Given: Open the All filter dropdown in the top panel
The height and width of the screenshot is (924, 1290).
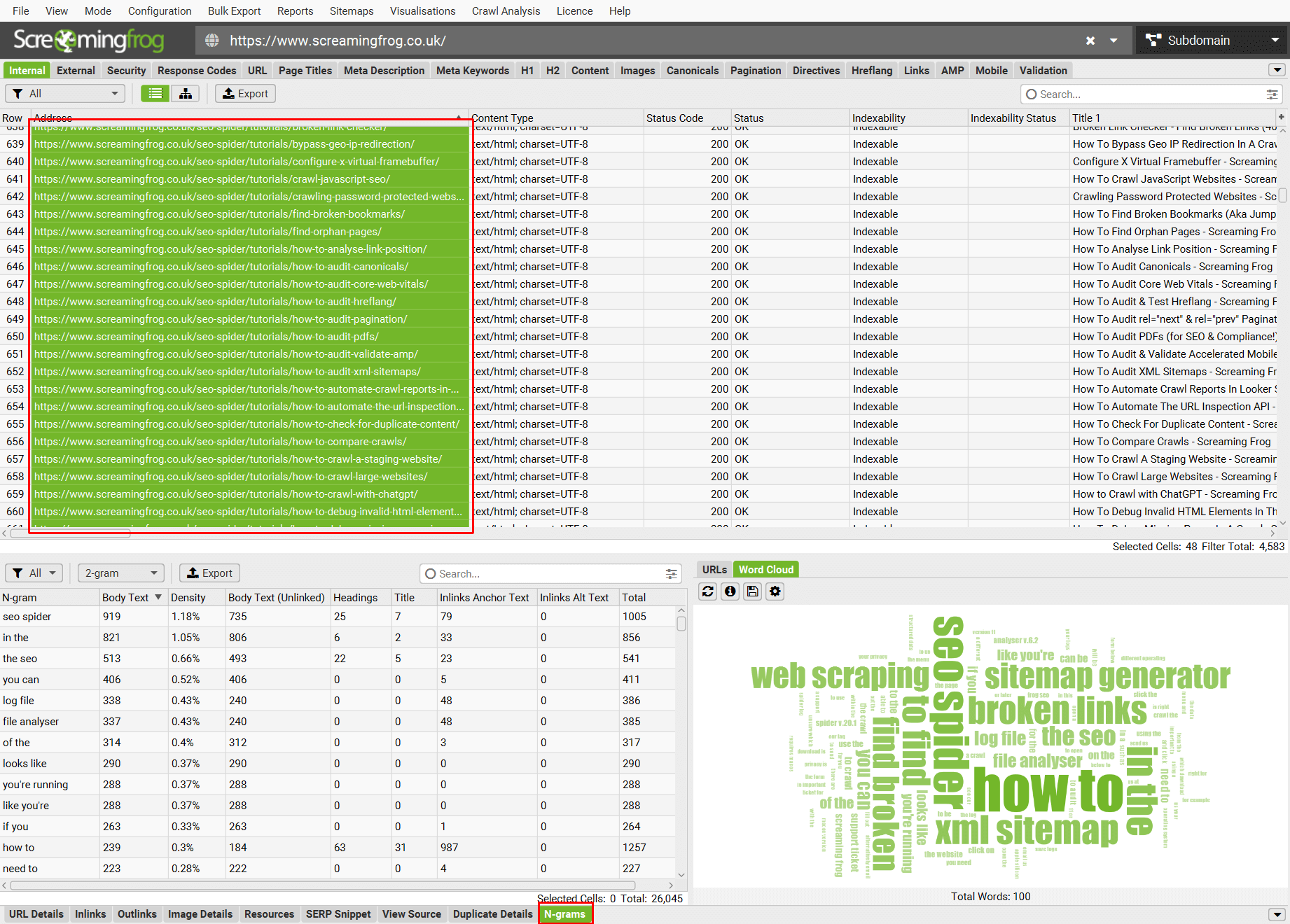Looking at the screenshot, I should pos(65,94).
